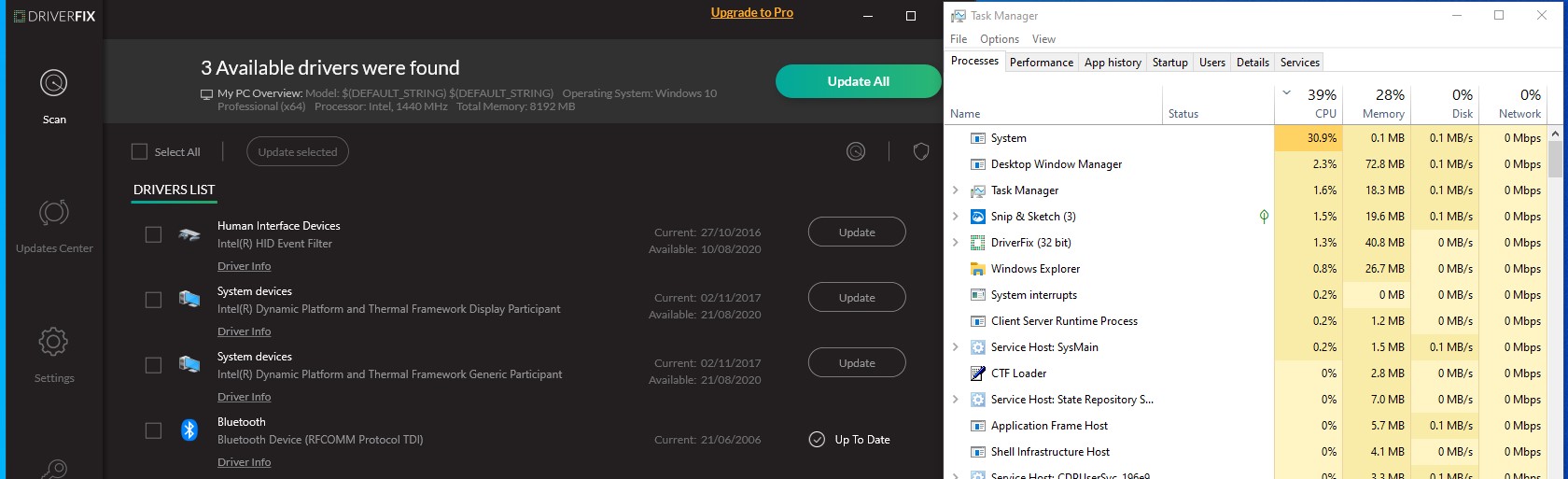This screenshot has width=1568, height=479.
Task: Update the Thermal Framework Generic Participant driver
Action: tap(857, 362)
